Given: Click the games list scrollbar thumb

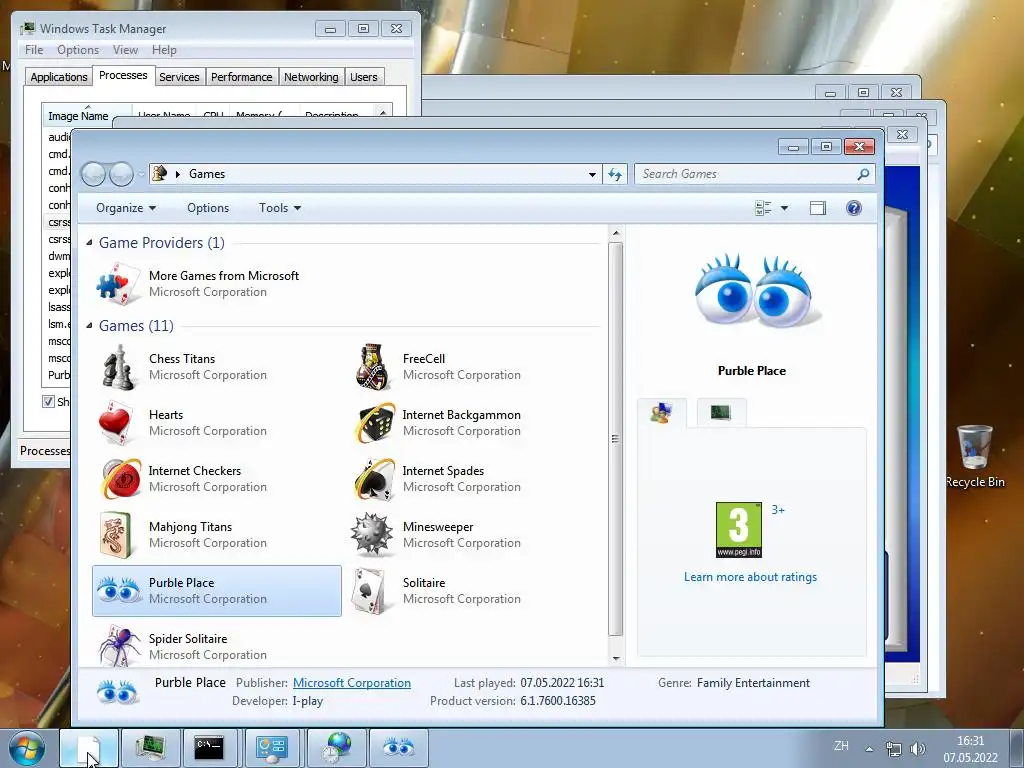Looking at the screenshot, I should (615, 438).
